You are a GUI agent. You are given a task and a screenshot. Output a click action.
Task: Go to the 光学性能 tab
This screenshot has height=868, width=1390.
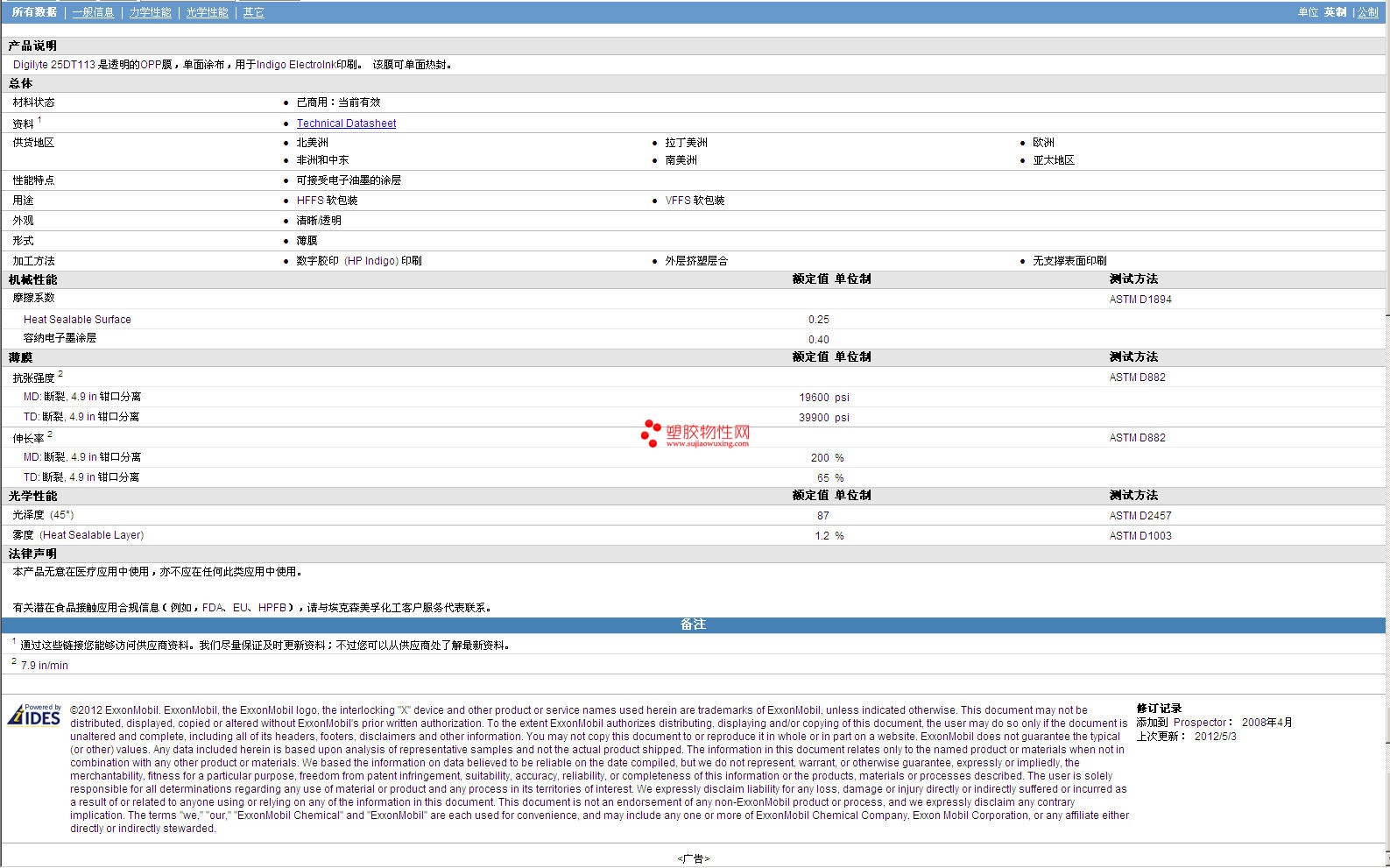click(x=208, y=12)
